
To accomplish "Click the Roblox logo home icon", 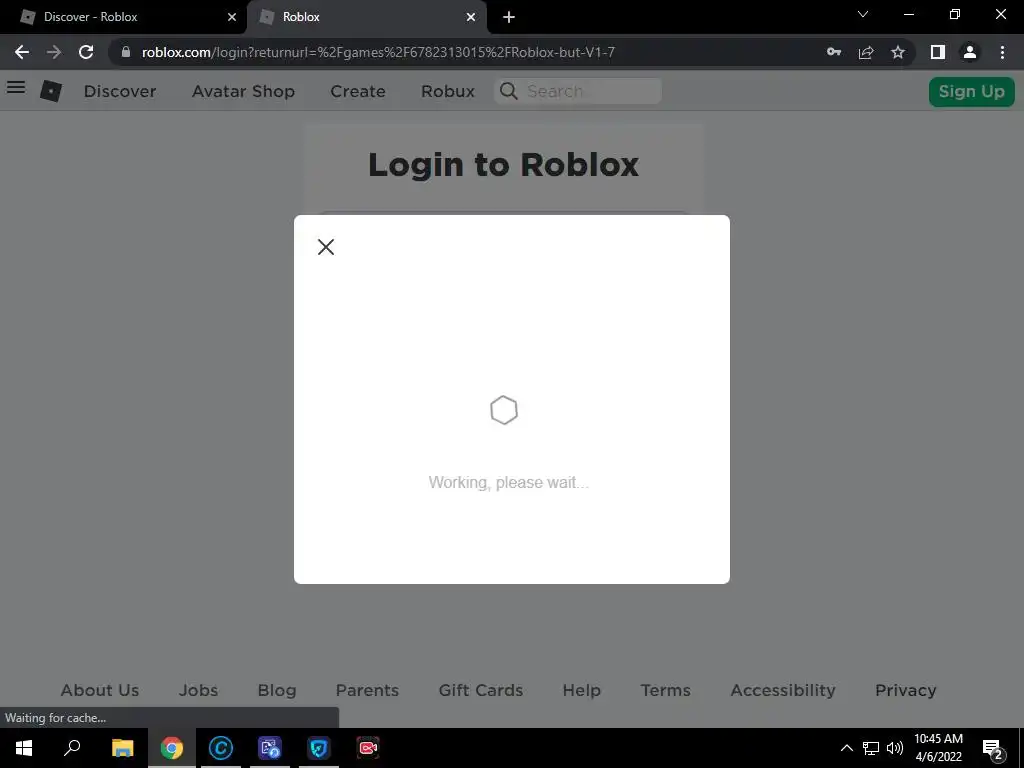I will pos(51,91).
